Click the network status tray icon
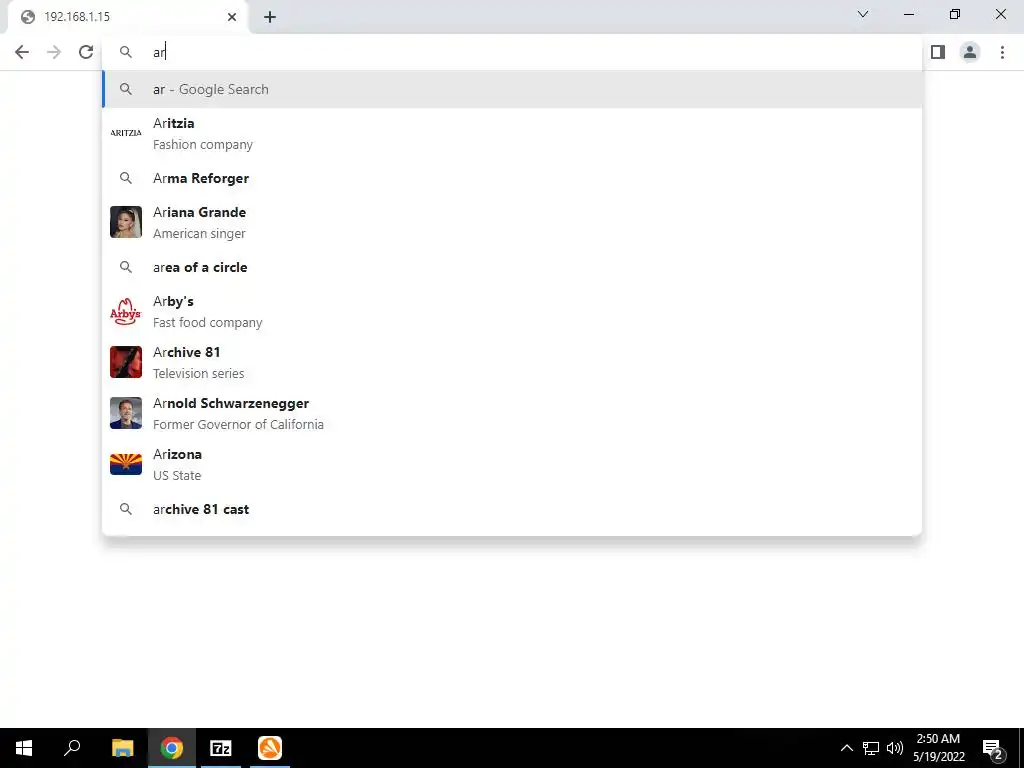Image resolution: width=1024 pixels, height=768 pixels. click(871, 748)
